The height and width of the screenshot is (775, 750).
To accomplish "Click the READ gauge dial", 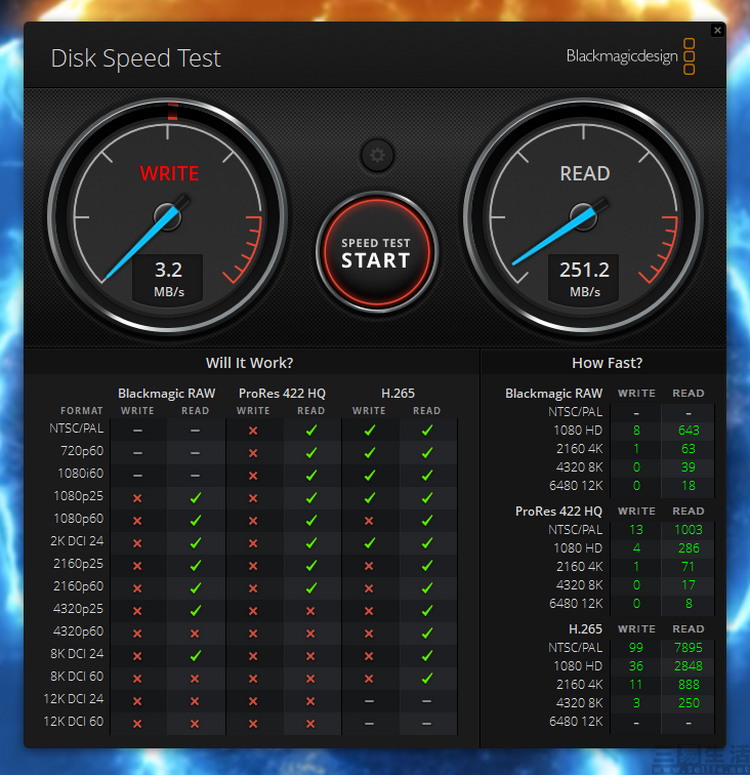I will click(584, 216).
